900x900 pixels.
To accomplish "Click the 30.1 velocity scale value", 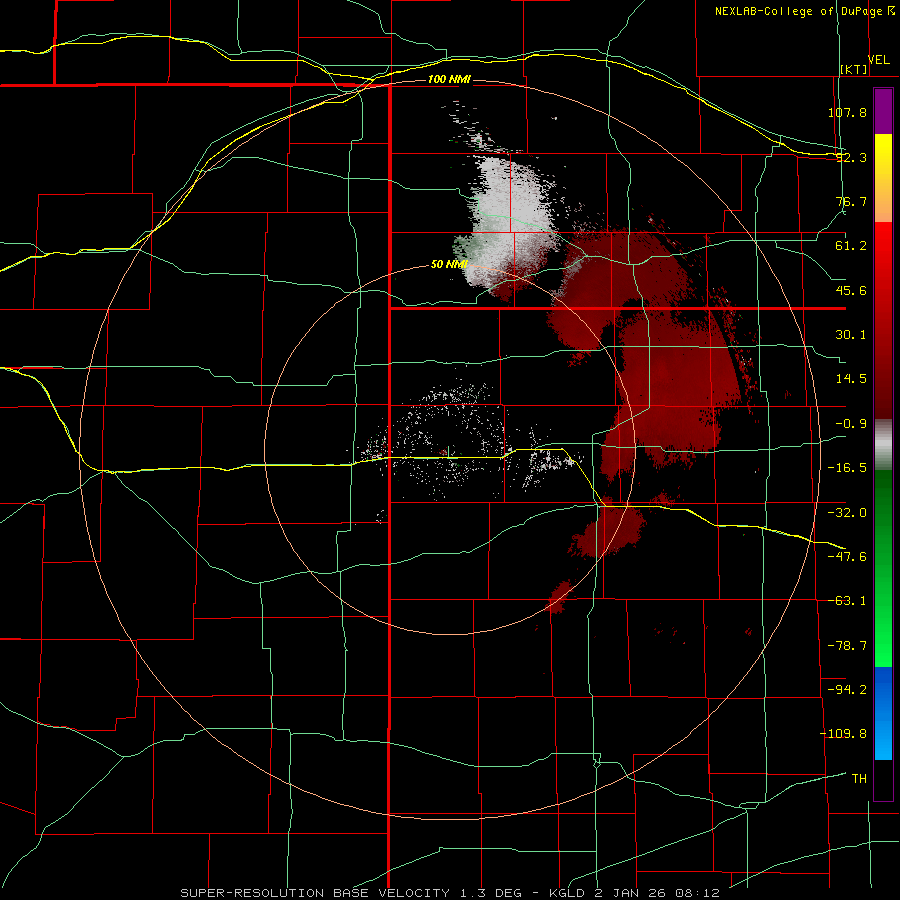I will click(x=851, y=335).
